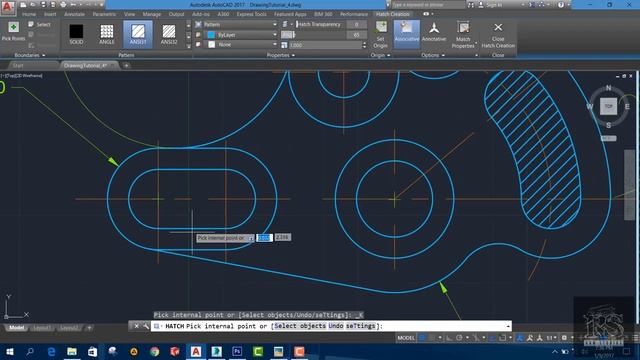640x360 pixels.
Task: Click the Plot printer icon in quick access
Action: point(63,4)
